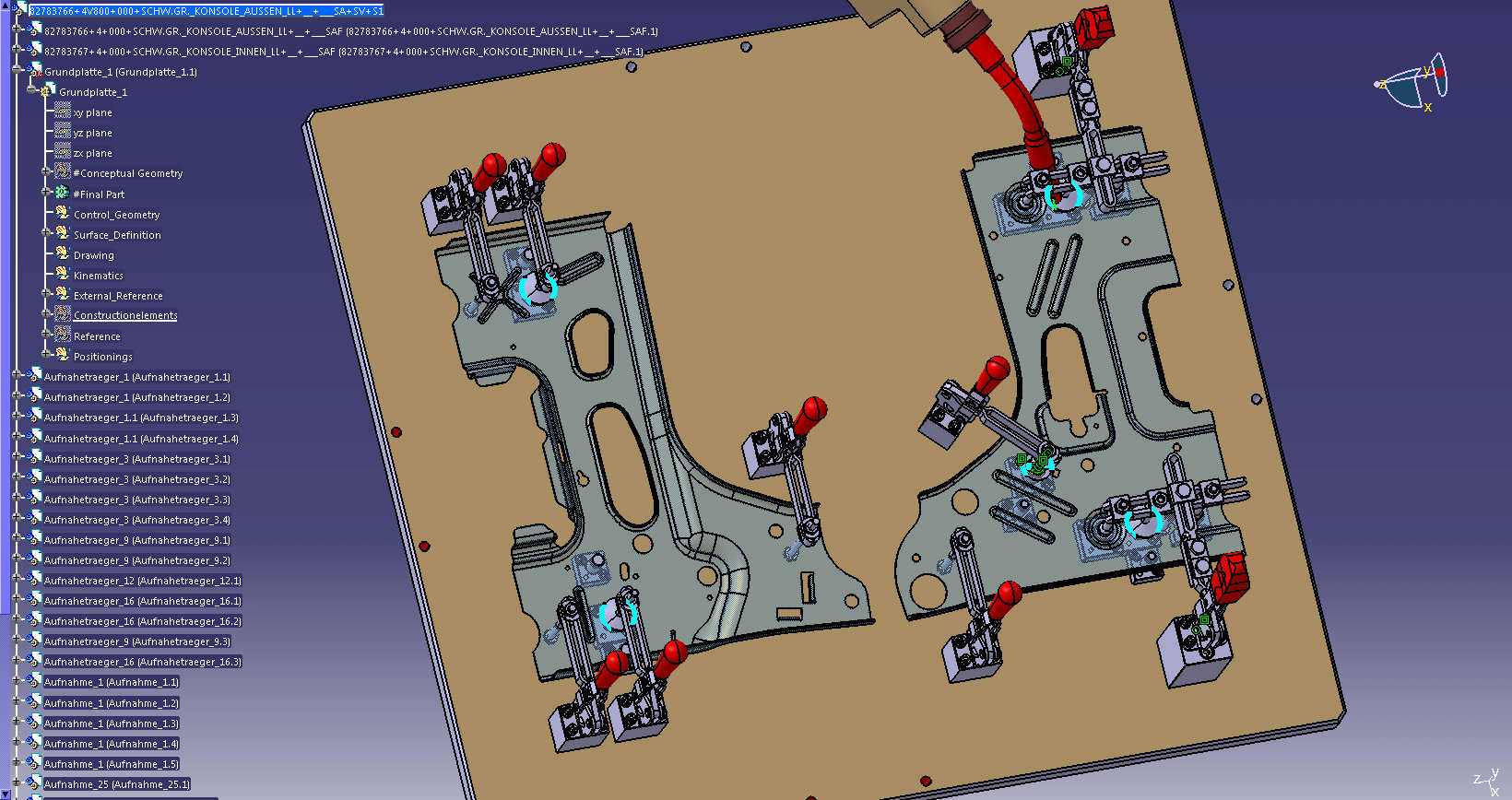
Task: Select Aufnahmetraeger_1.1 (Aufnahmetraeger_1.3) label
Action: 141,418
